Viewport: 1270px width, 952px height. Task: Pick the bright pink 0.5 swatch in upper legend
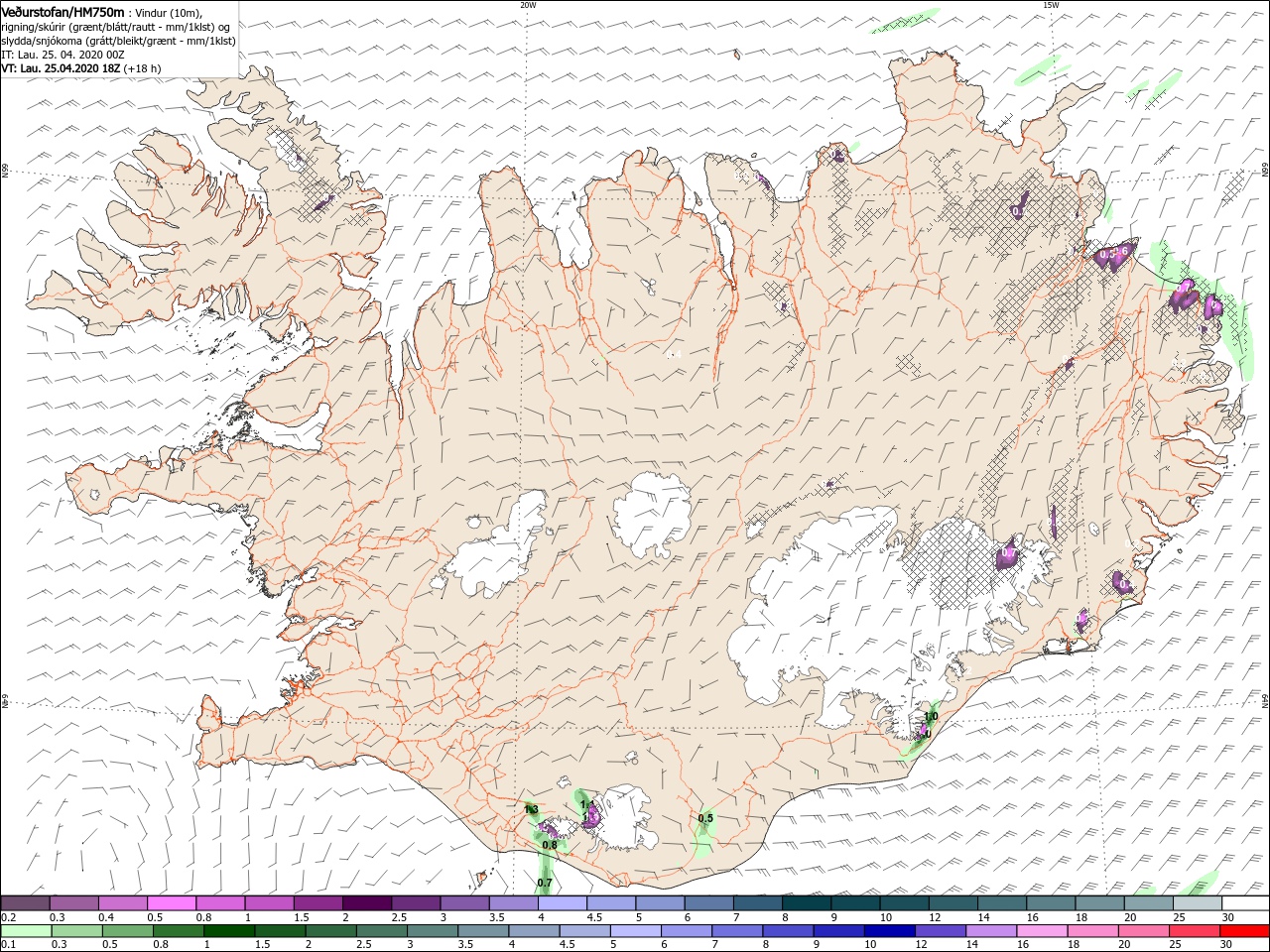tap(171, 903)
